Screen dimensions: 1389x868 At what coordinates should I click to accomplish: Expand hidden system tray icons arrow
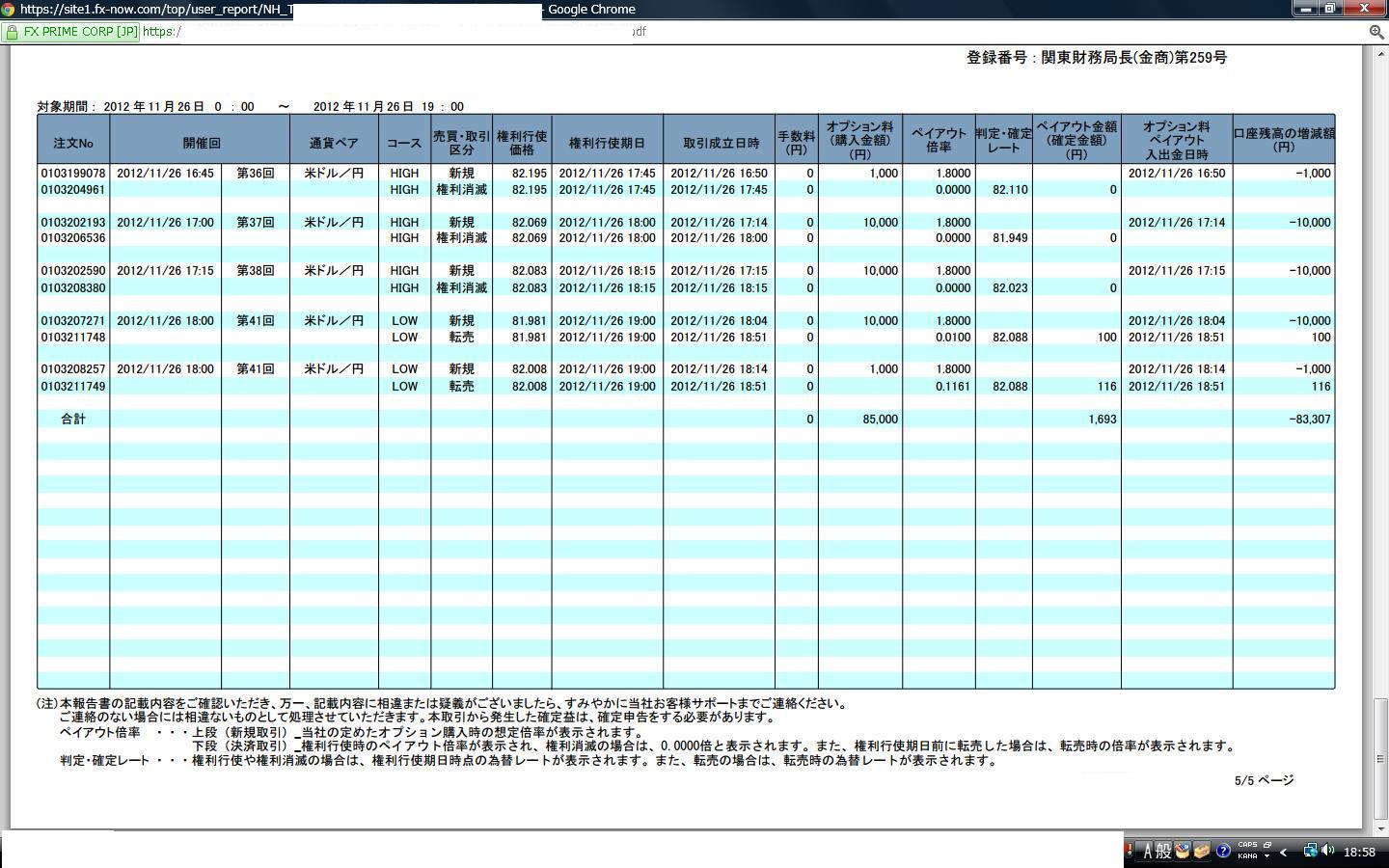point(1284,852)
